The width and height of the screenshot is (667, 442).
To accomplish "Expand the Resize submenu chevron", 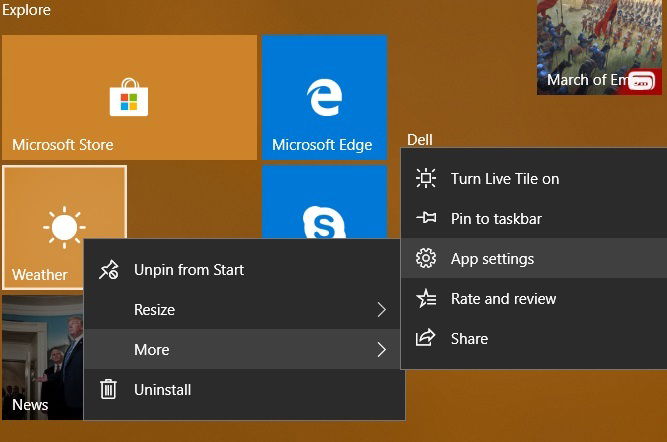I will (x=382, y=309).
